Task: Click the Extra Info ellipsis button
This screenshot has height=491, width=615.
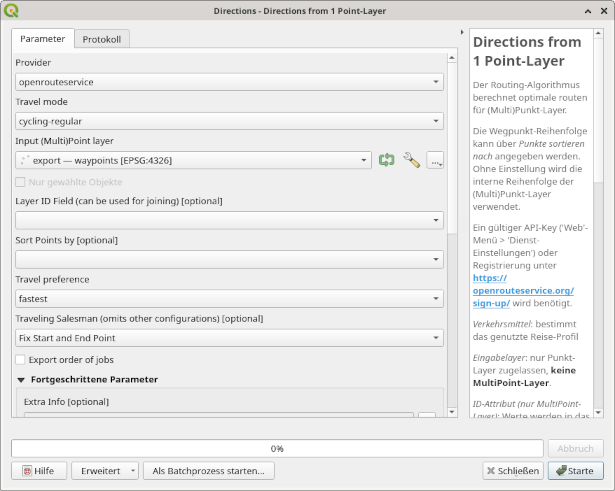Action: [427, 419]
